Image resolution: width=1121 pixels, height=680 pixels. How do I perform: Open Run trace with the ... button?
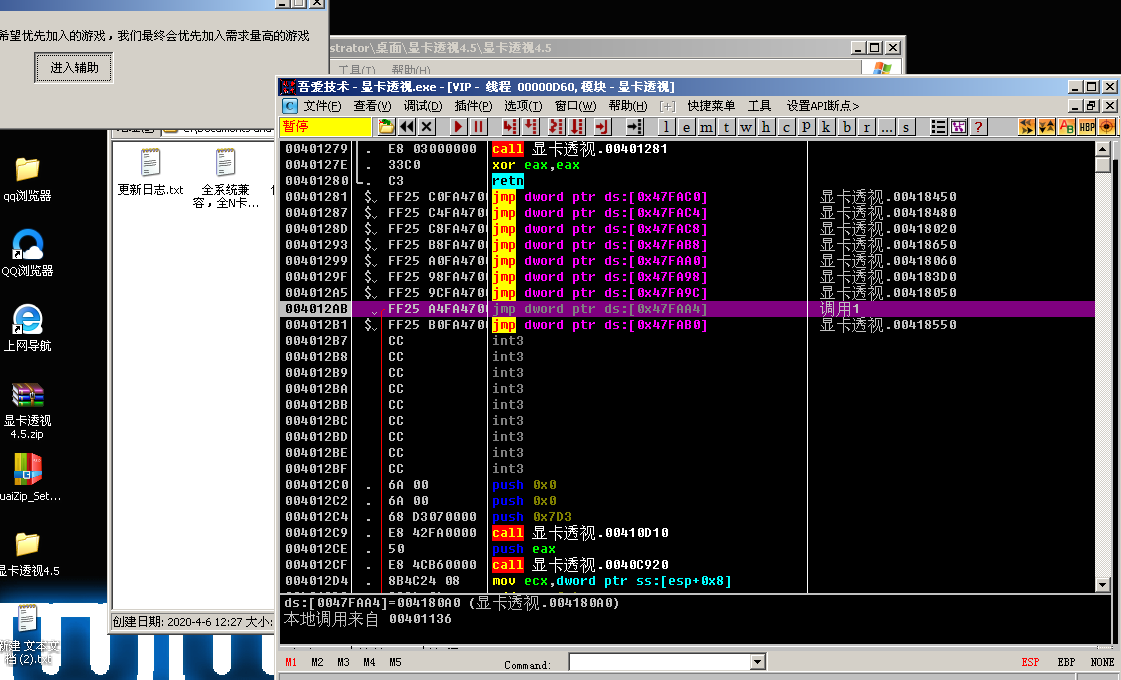click(887, 127)
